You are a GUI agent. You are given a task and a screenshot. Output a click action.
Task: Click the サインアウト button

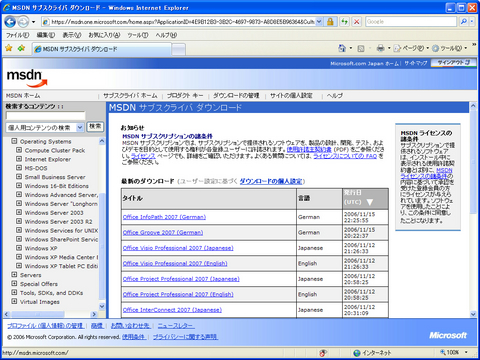pos(453,63)
